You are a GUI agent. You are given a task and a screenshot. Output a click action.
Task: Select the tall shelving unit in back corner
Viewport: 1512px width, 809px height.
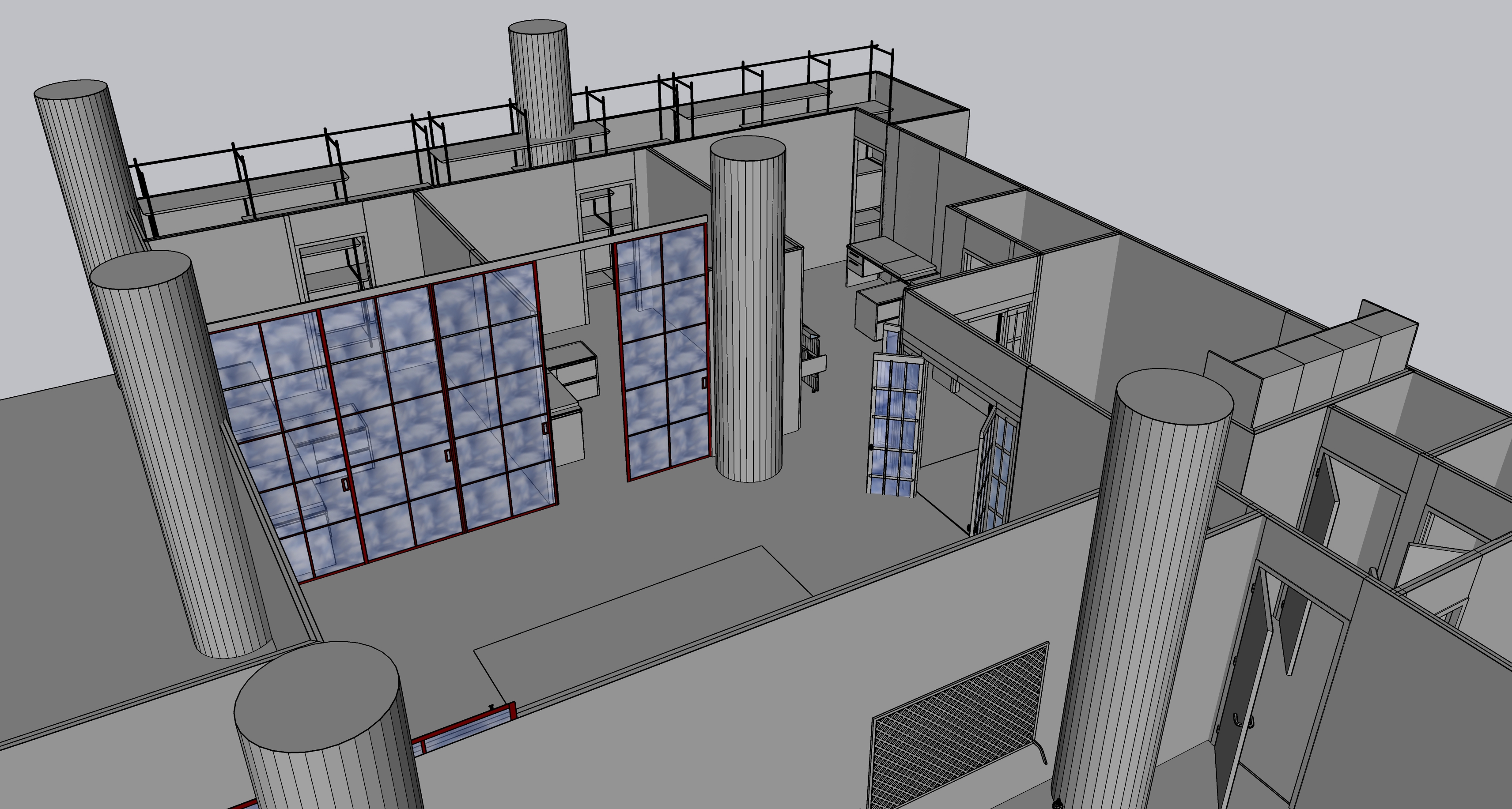click(x=868, y=191)
